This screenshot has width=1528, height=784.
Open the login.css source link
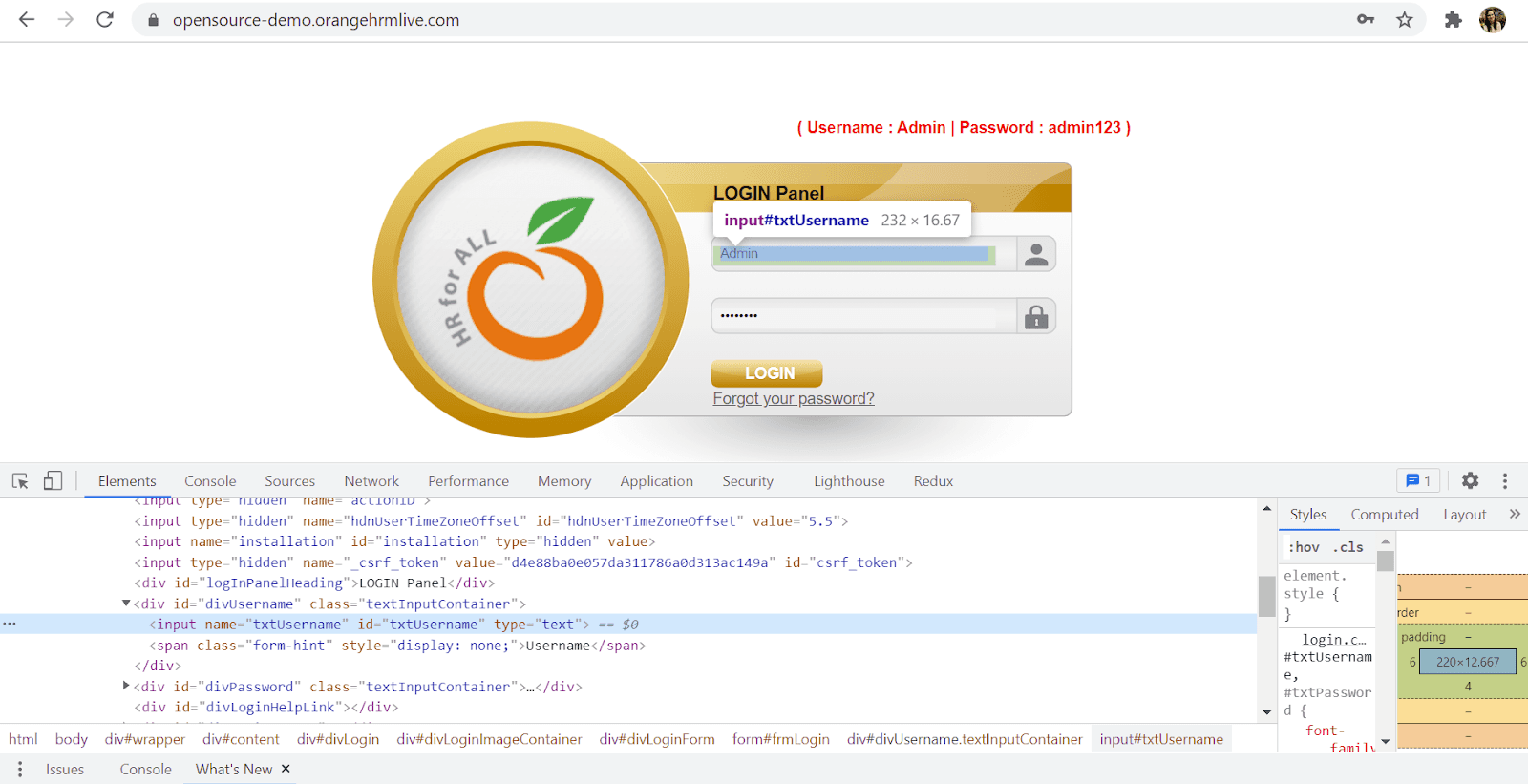[x=1334, y=640]
